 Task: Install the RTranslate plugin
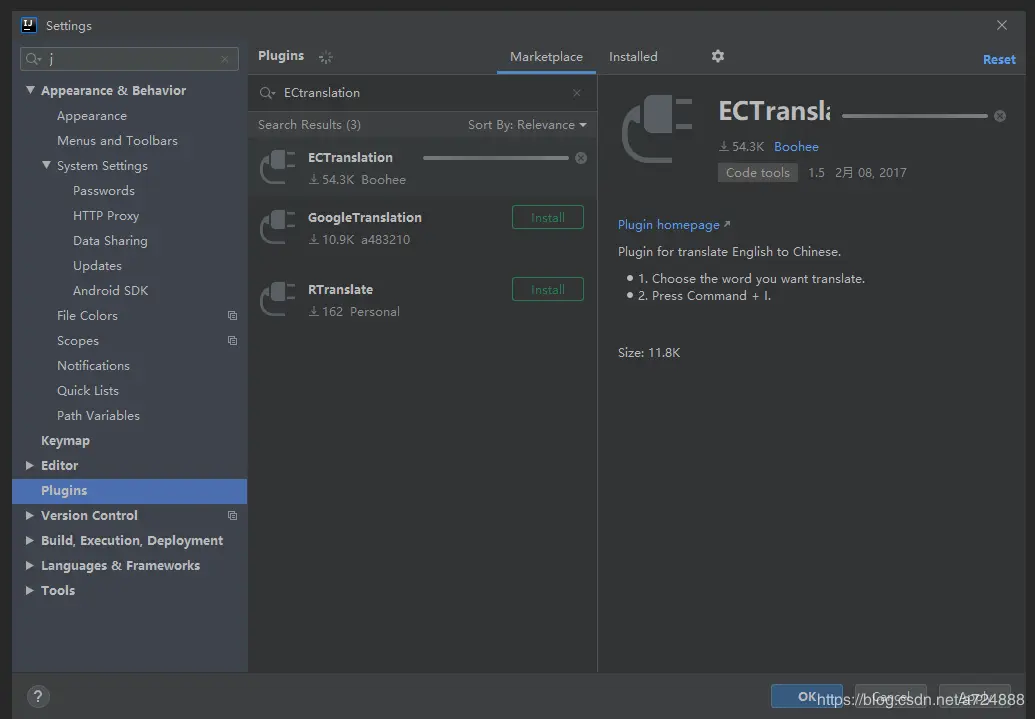point(548,290)
